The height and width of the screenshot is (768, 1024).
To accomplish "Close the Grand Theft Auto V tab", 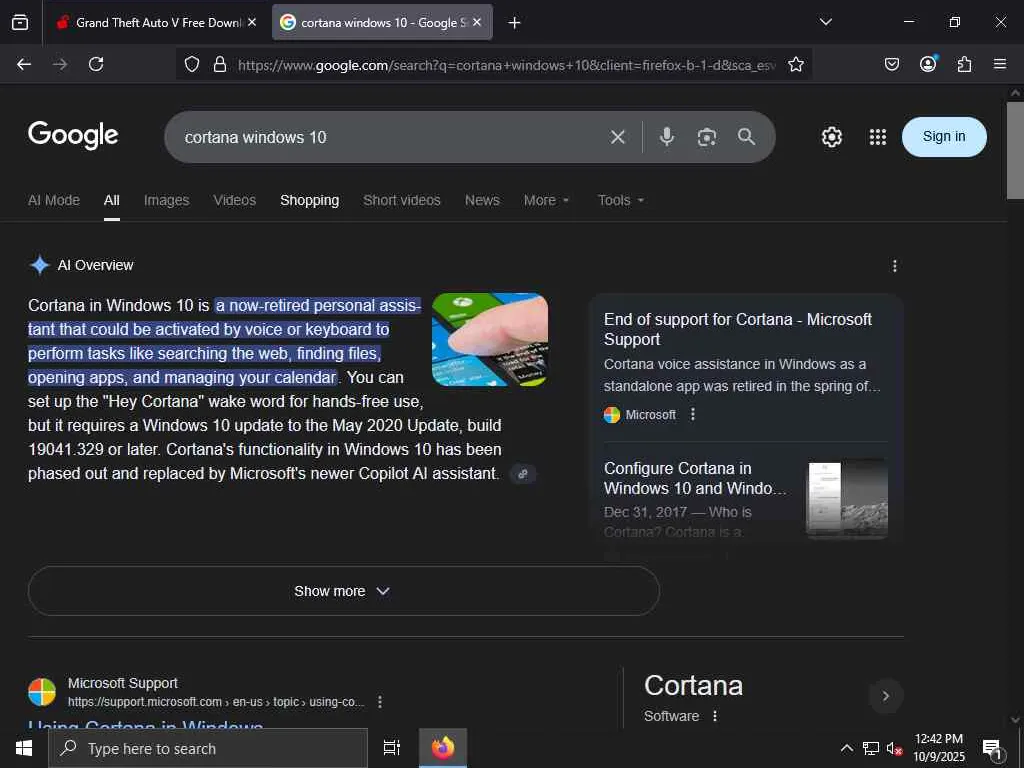I will point(252,22).
